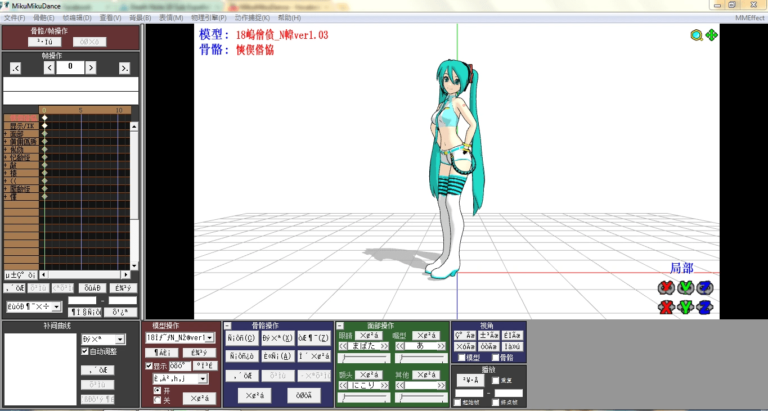Expand the 表部 row in timeline tree
The height and width of the screenshot is (411, 768).
coord(6,134)
